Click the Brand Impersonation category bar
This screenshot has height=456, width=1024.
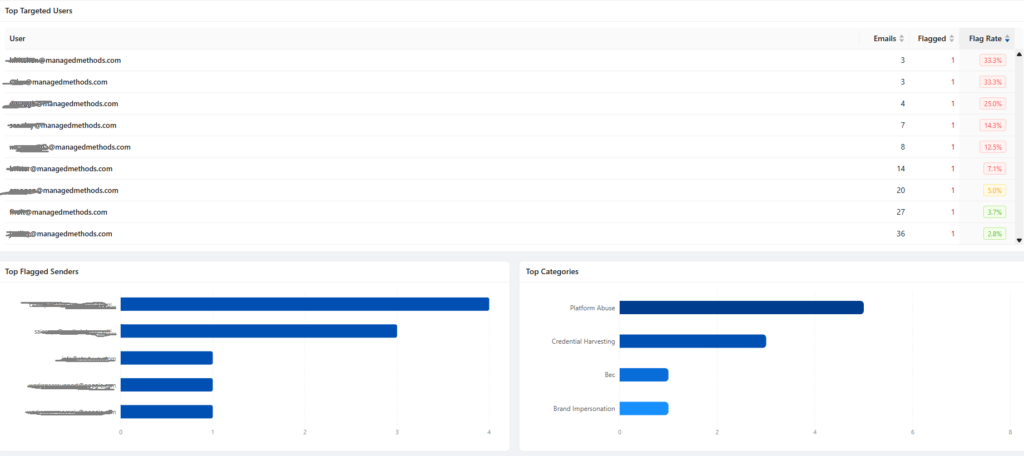click(x=643, y=408)
